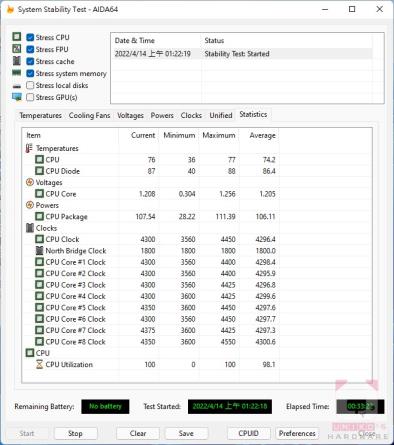Click the CPU group icon above Utilization
Viewport: 394px width, 445px height.
[x=30, y=353]
